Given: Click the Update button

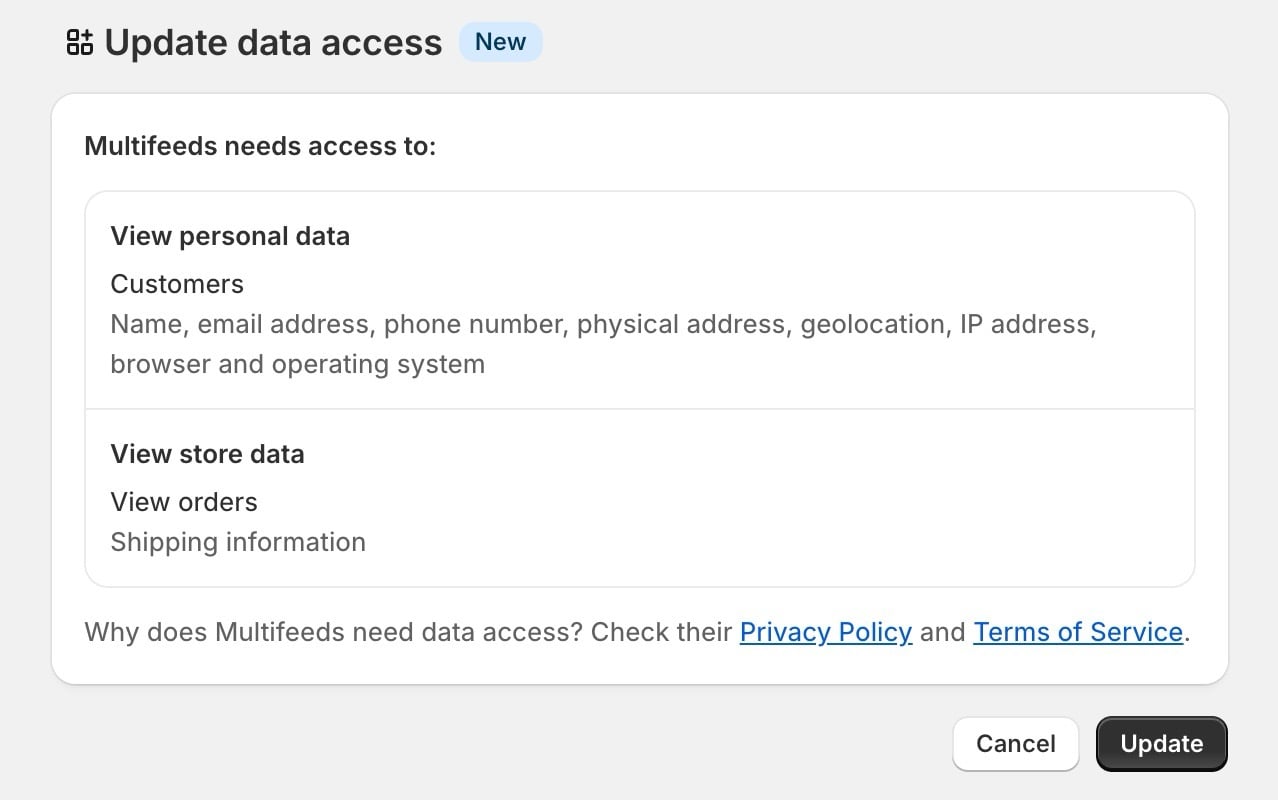Looking at the screenshot, I should click(1161, 744).
